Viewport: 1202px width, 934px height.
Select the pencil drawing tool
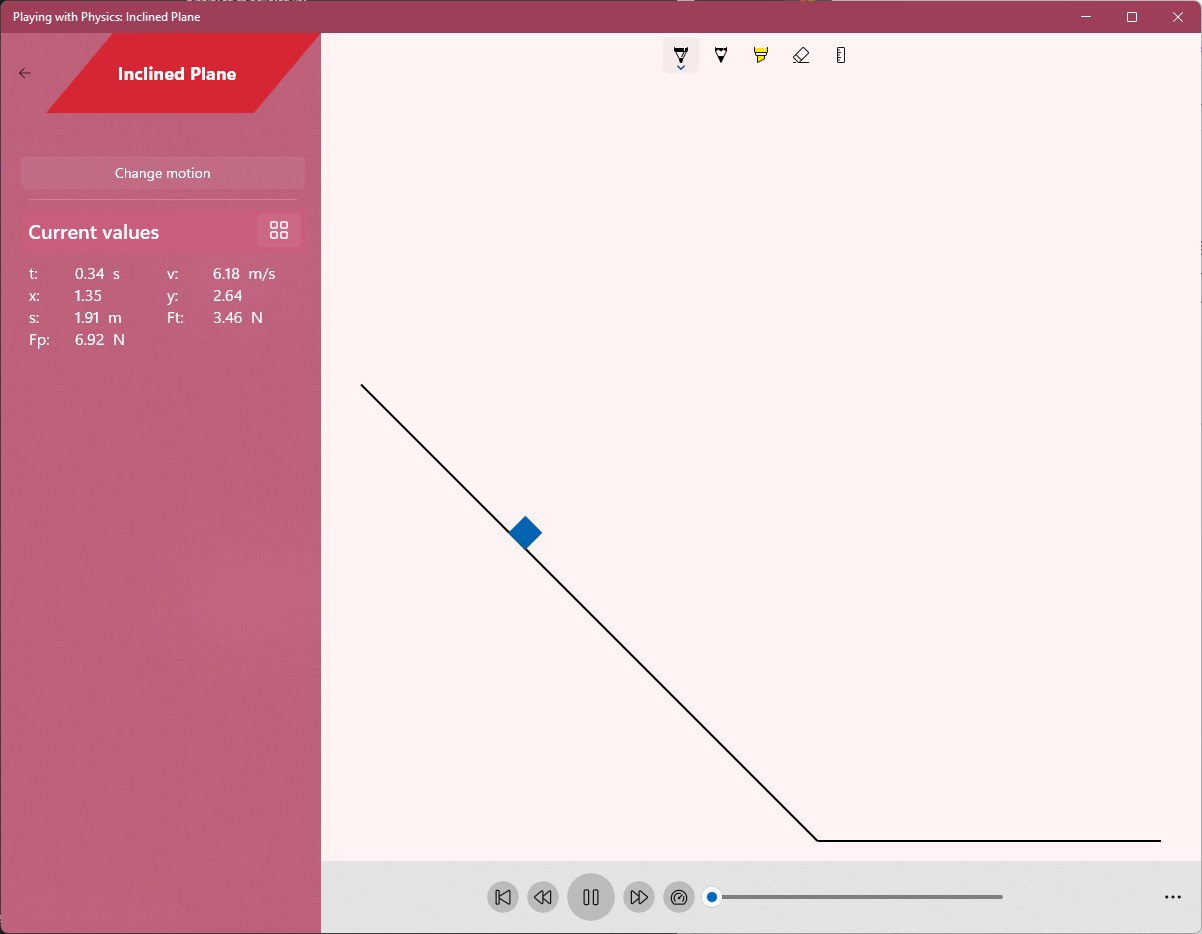point(721,55)
